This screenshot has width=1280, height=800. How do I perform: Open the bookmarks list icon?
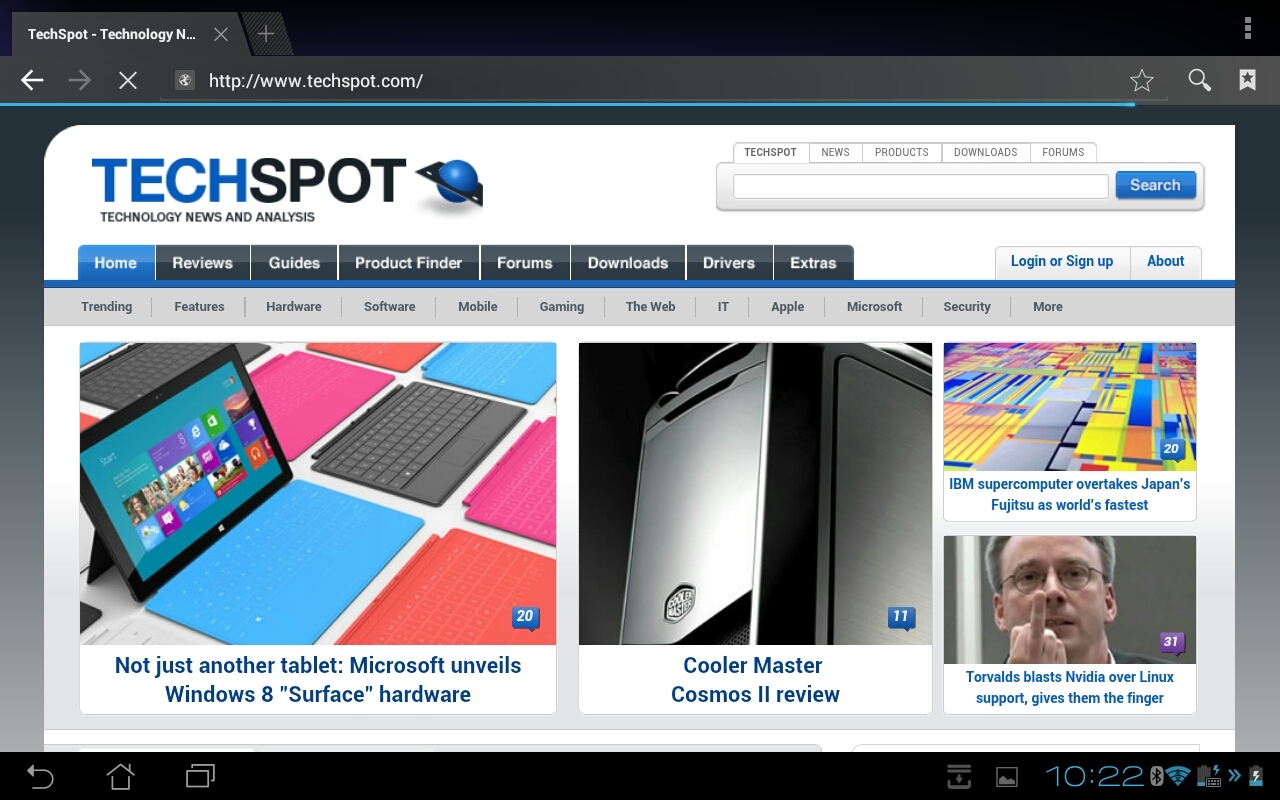tap(1247, 81)
